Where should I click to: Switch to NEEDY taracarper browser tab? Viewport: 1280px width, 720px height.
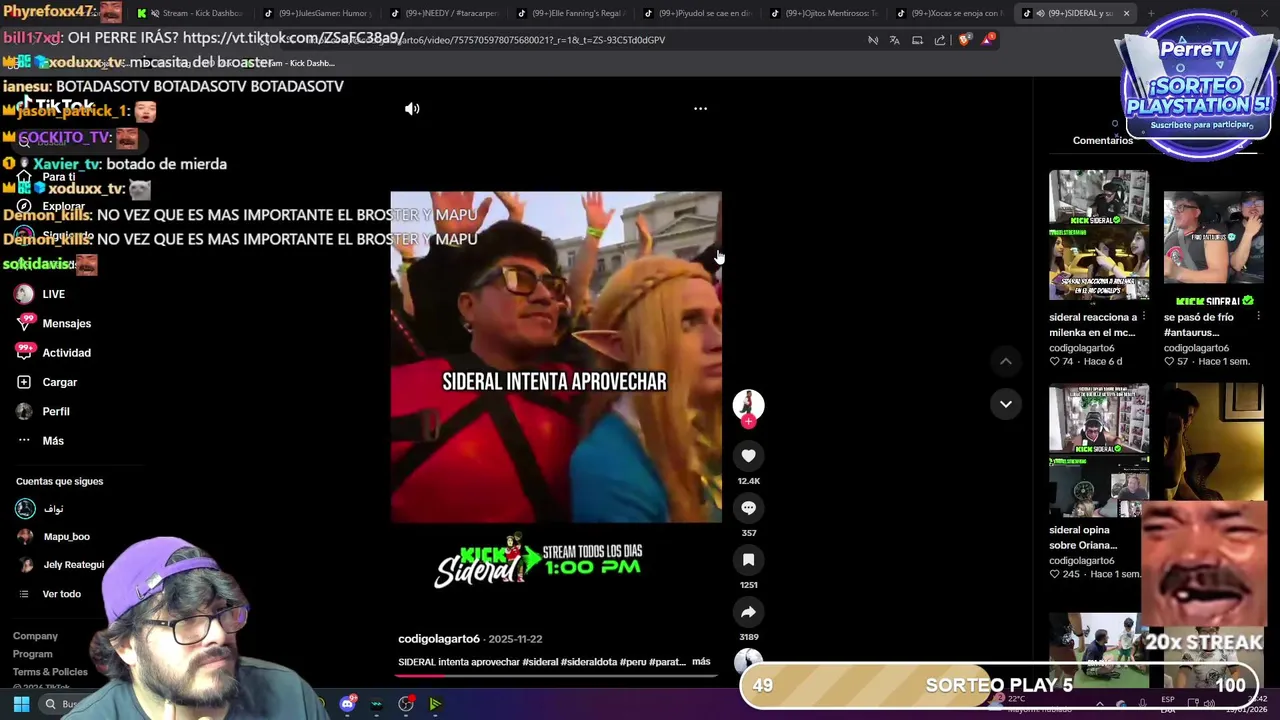(x=447, y=13)
